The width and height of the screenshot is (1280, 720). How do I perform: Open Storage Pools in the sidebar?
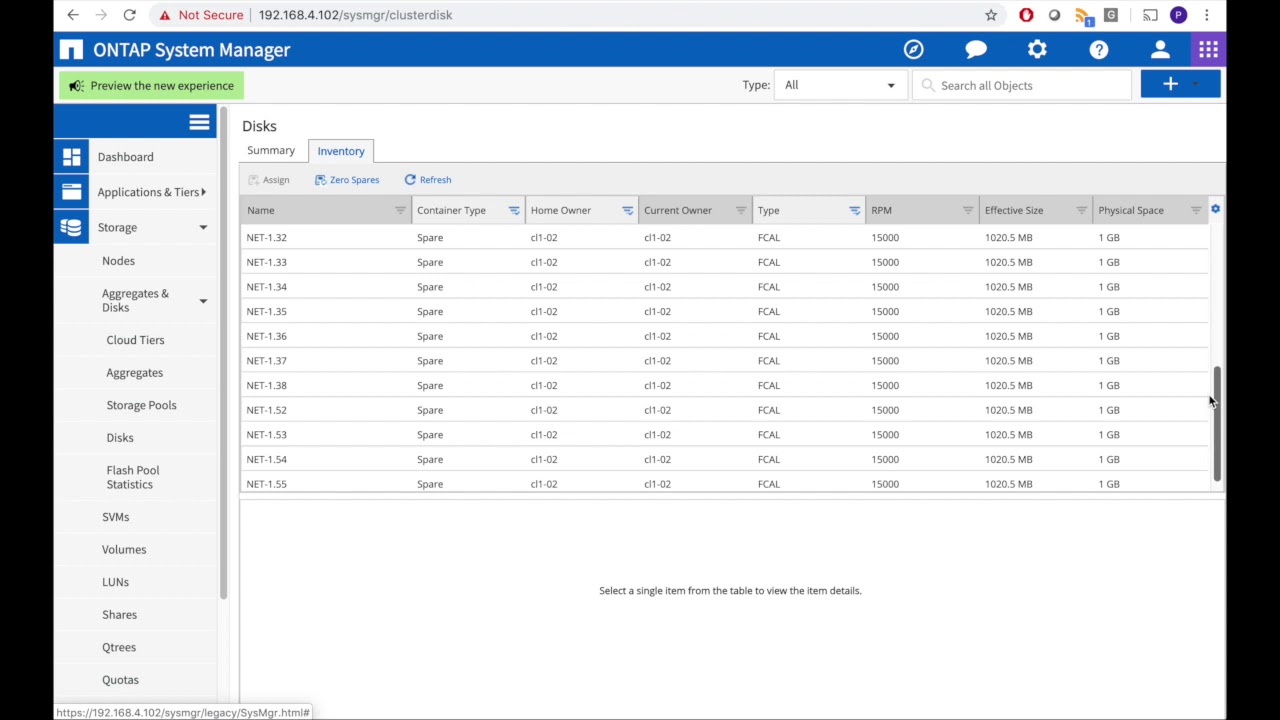141,405
